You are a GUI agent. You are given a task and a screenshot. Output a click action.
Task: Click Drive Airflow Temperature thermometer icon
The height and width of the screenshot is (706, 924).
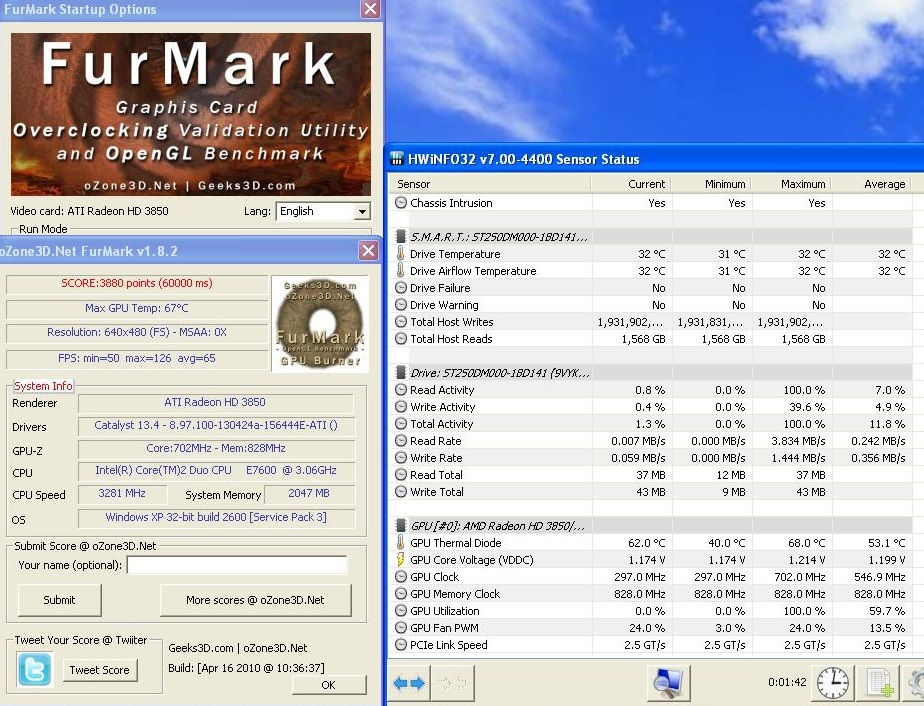point(401,271)
